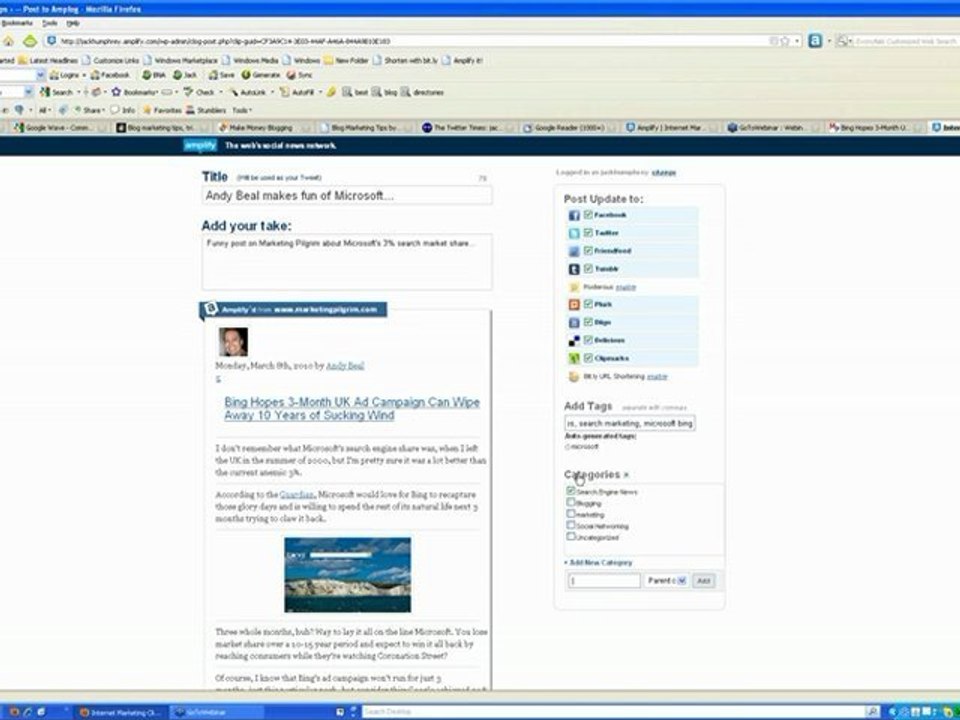Switch to the Google Reader tab

point(571,127)
